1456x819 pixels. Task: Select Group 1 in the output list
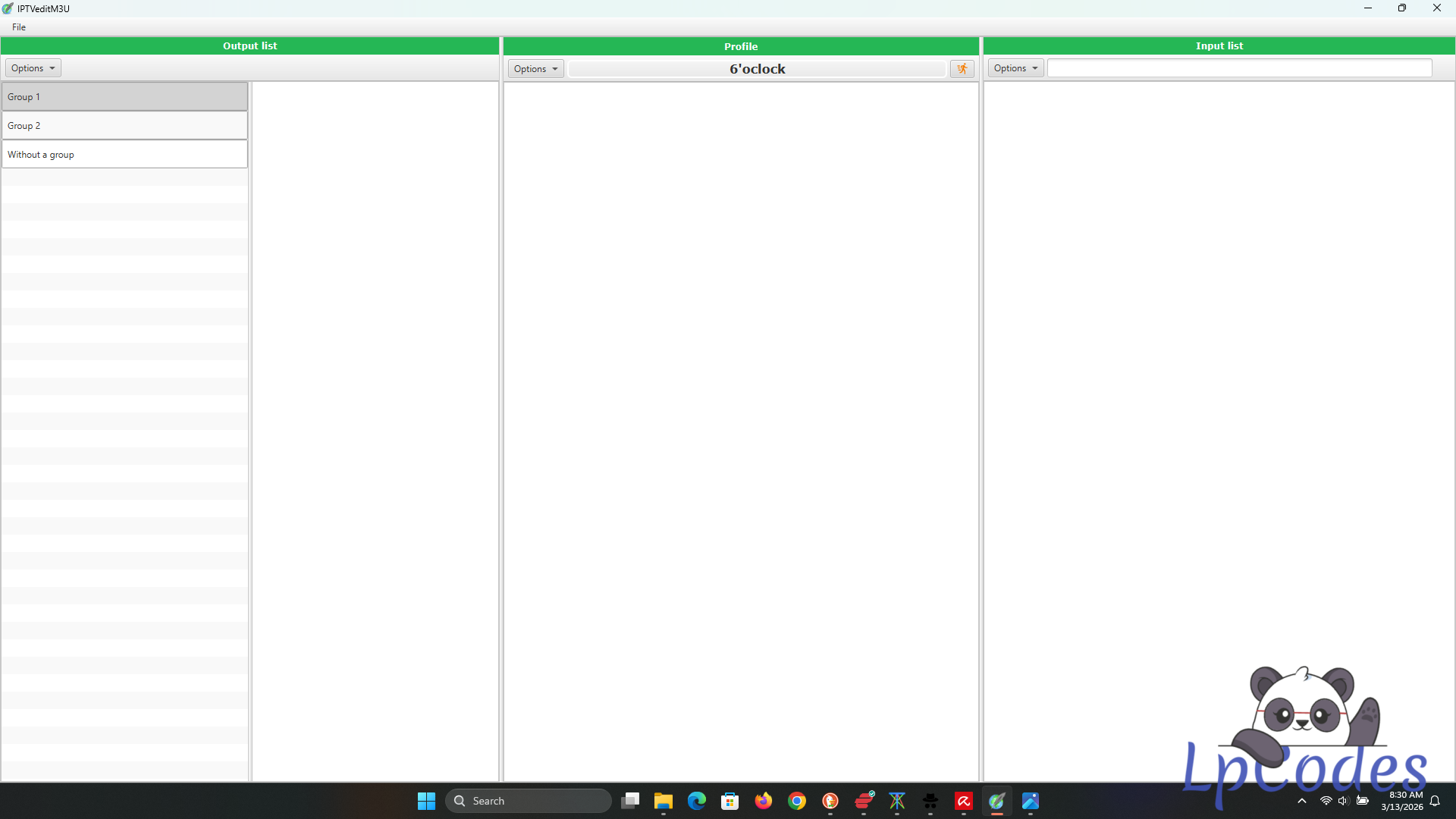124,97
